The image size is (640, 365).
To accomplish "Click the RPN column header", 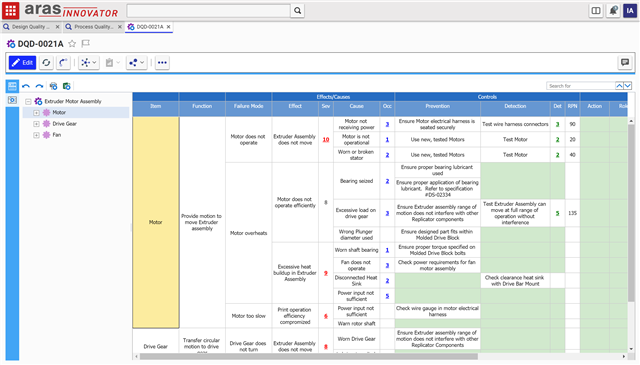I will click(572, 106).
